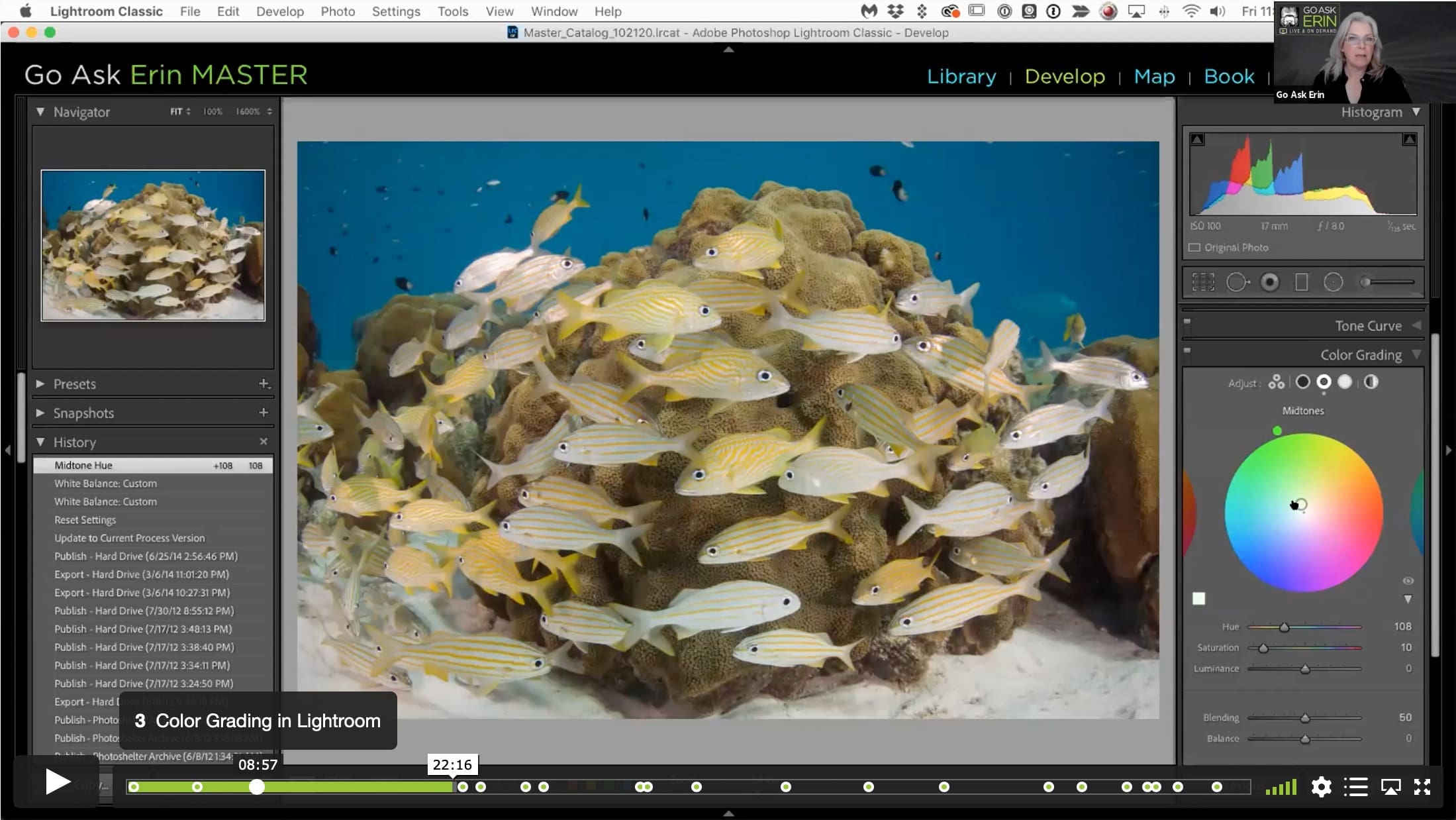Select the Radial Filter tool
The width and height of the screenshot is (1456, 820).
1333,283
